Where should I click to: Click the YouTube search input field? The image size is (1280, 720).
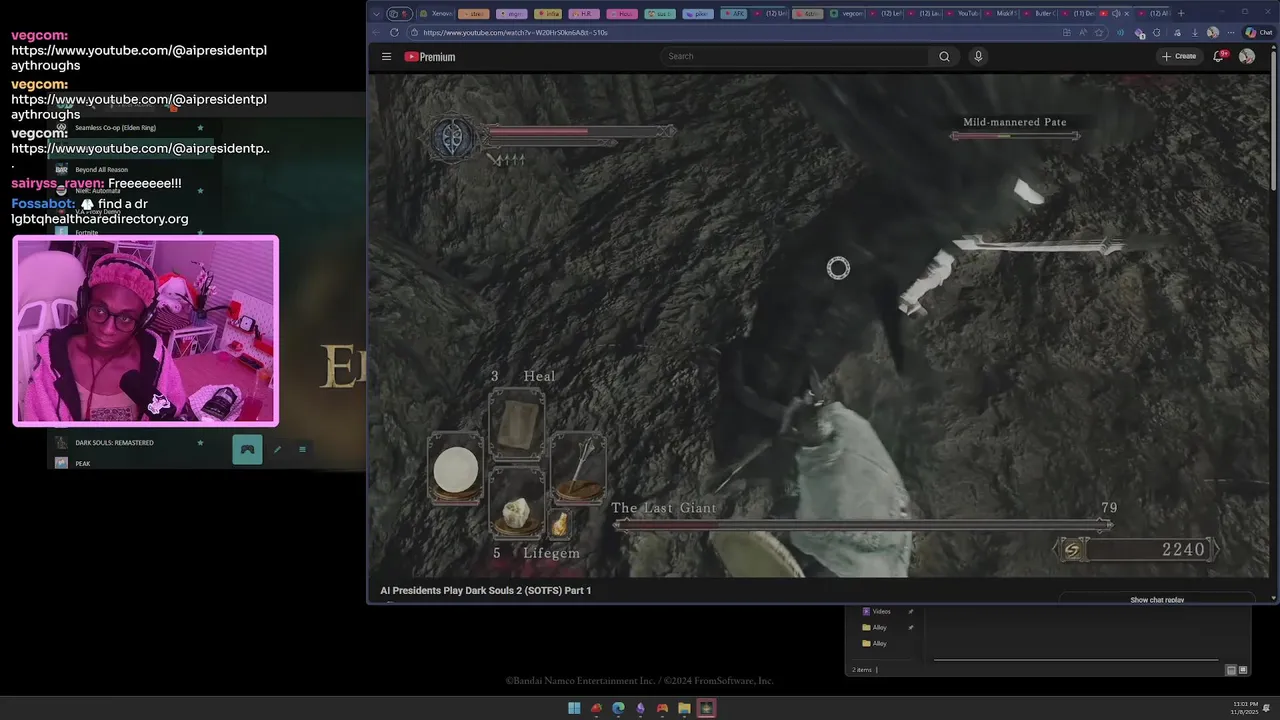(x=795, y=56)
